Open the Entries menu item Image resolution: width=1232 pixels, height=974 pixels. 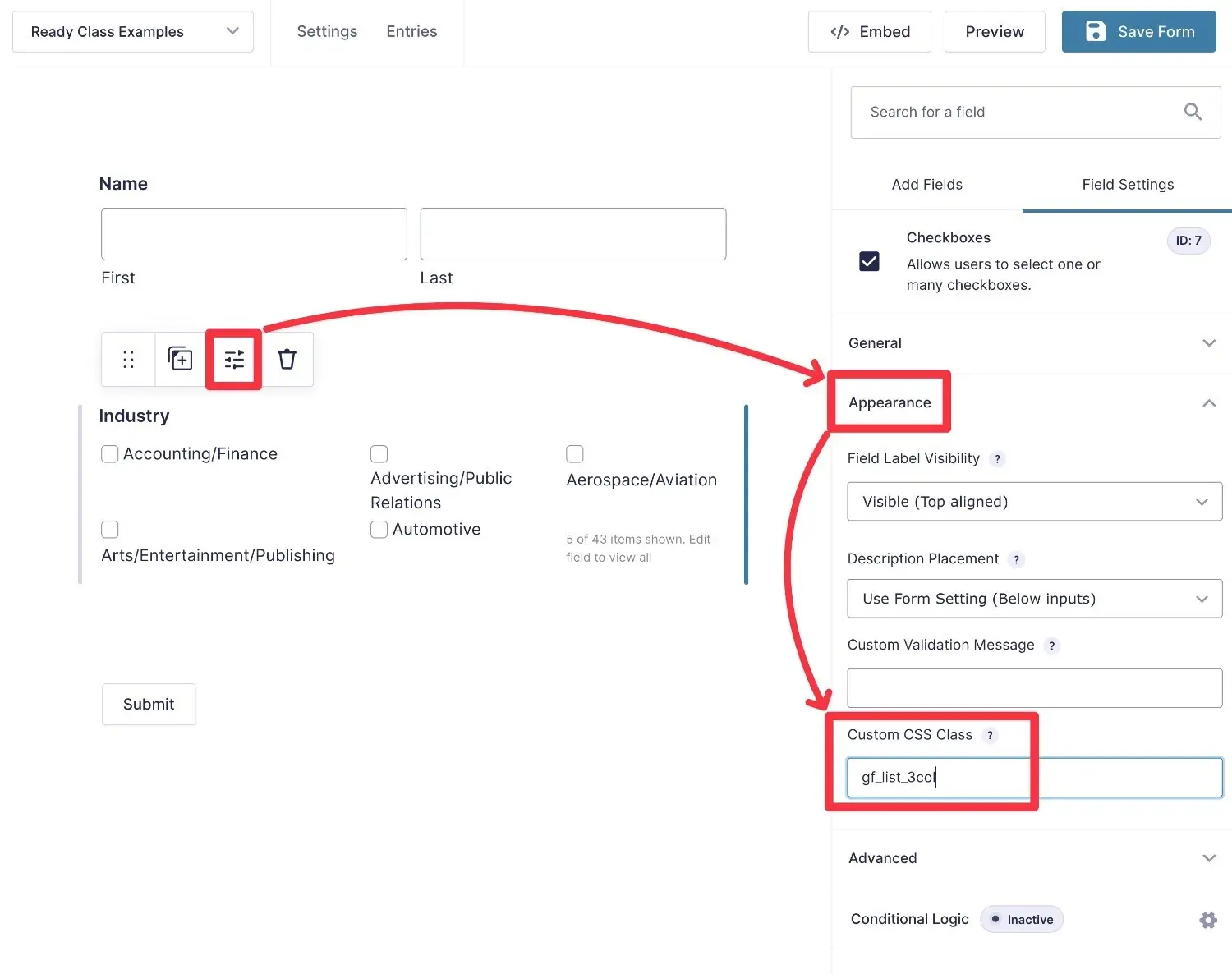[411, 31]
